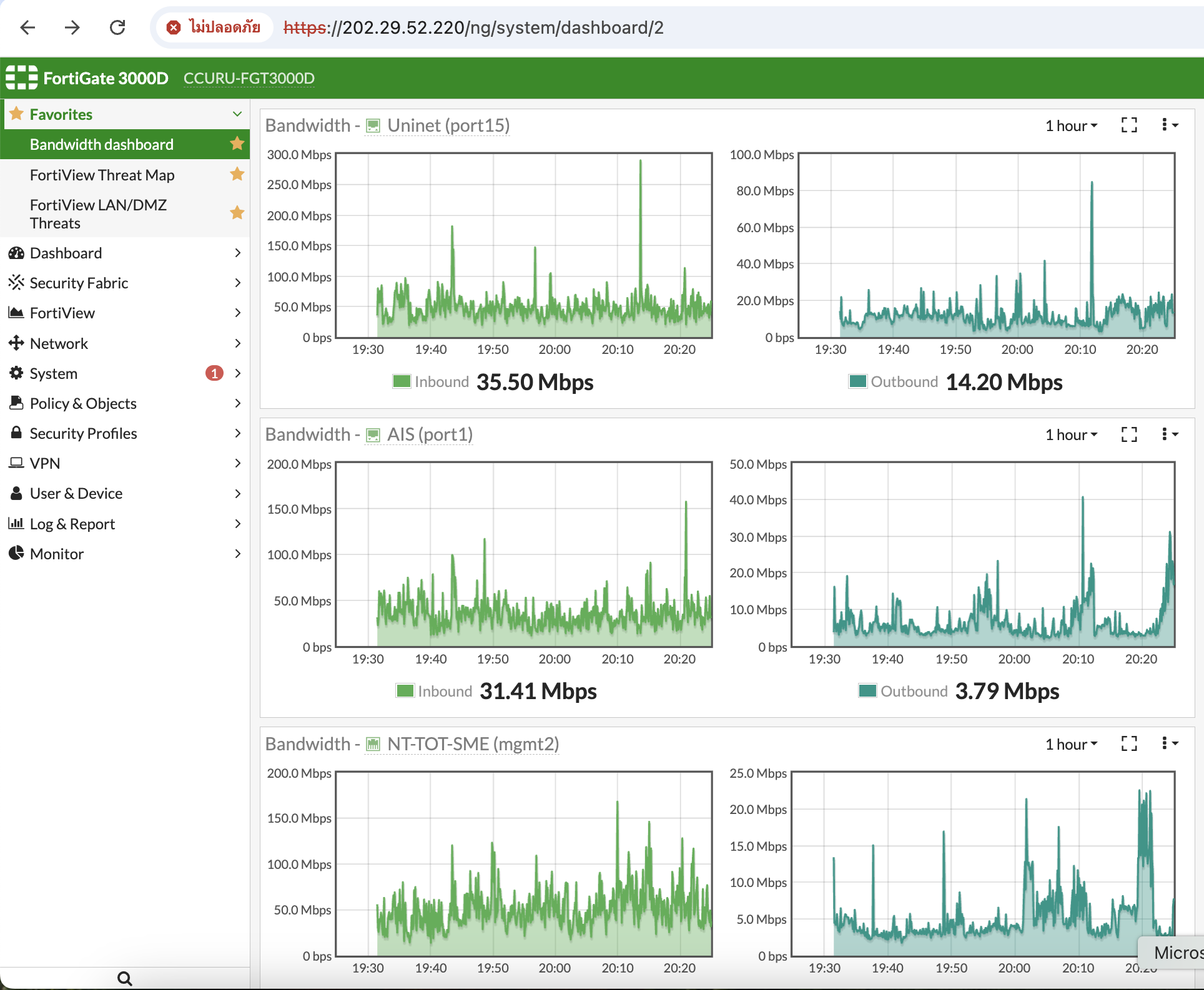Expand Log & Report submenu chevron
Screen dimensions: 1204x990
pyautogui.click(x=238, y=524)
